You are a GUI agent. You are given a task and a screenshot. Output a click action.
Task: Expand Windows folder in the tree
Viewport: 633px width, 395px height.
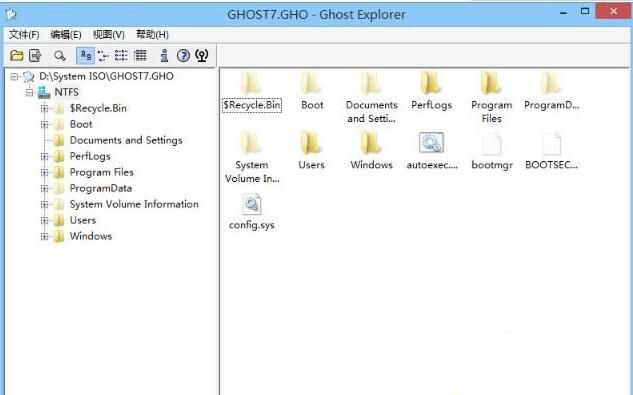(x=44, y=236)
